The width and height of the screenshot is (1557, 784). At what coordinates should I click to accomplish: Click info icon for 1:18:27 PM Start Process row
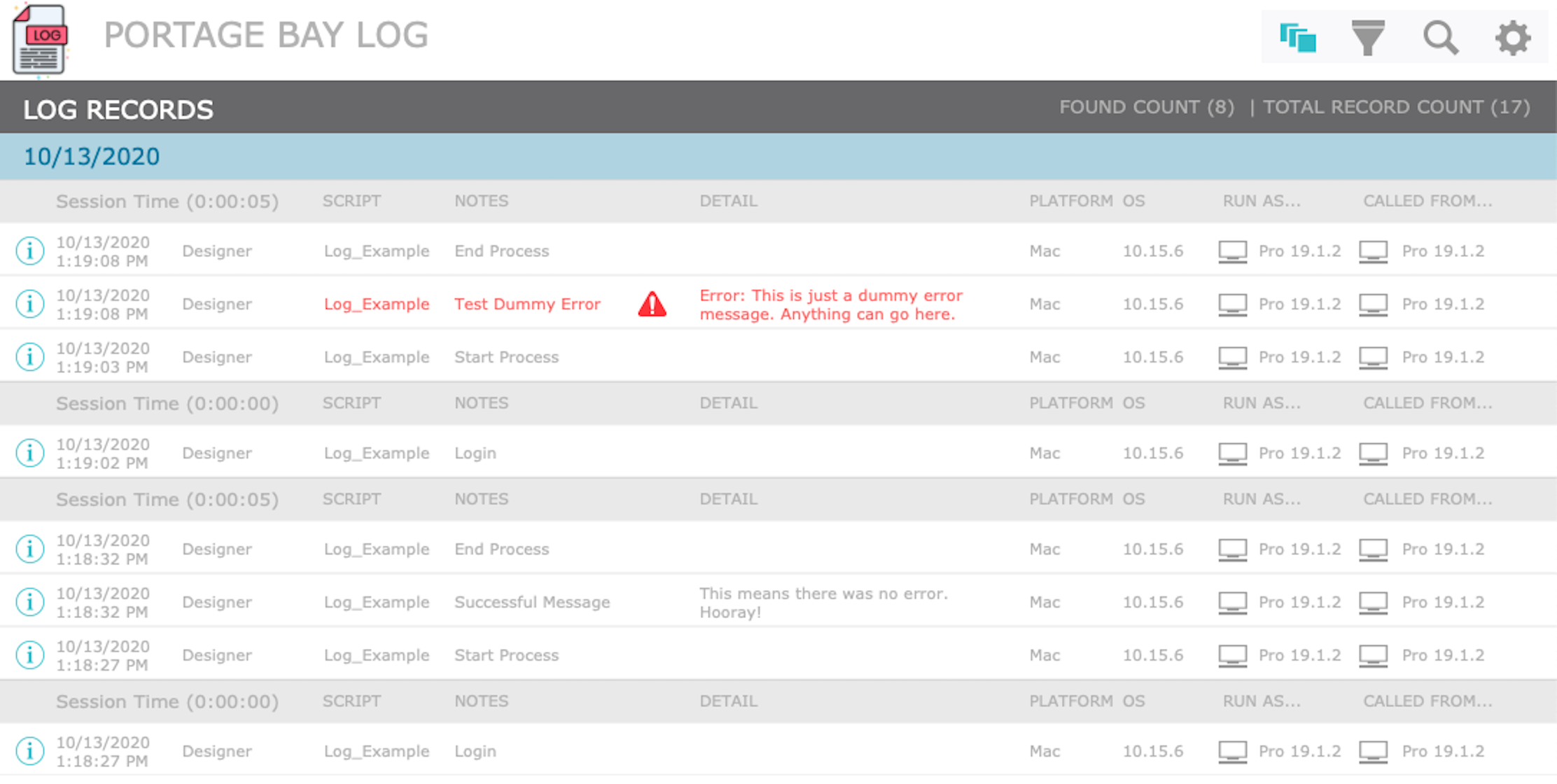point(30,655)
